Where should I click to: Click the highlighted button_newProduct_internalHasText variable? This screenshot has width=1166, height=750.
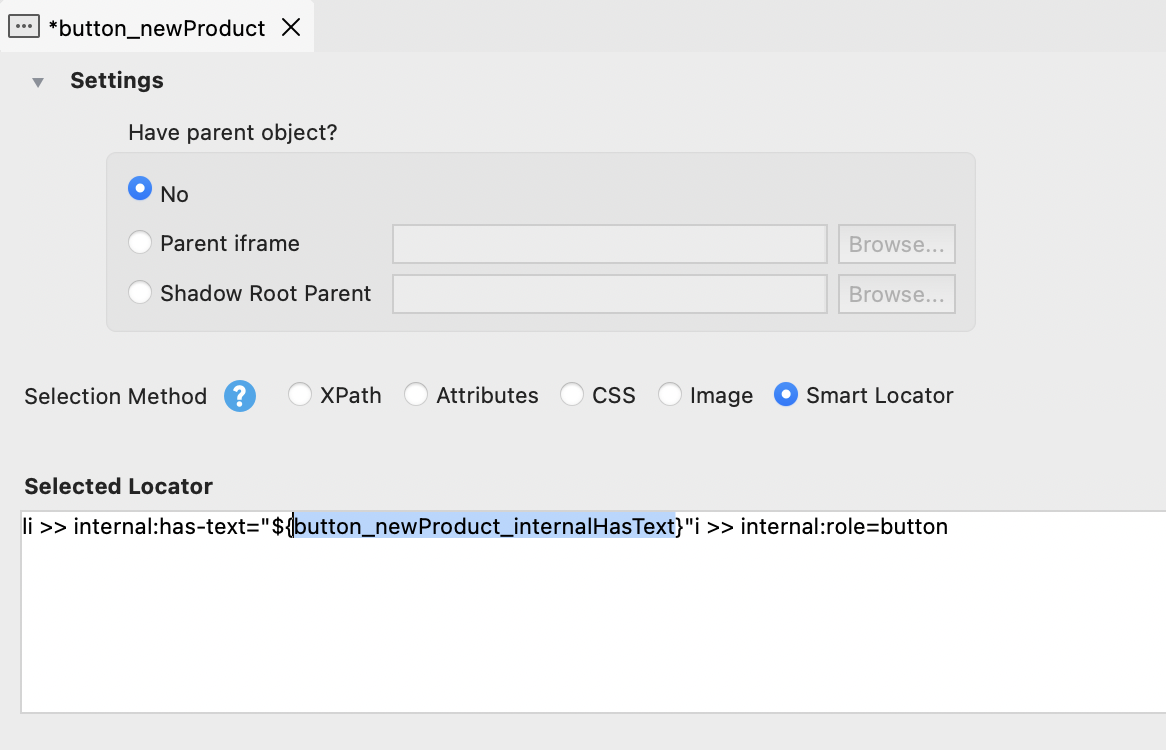coord(484,526)
